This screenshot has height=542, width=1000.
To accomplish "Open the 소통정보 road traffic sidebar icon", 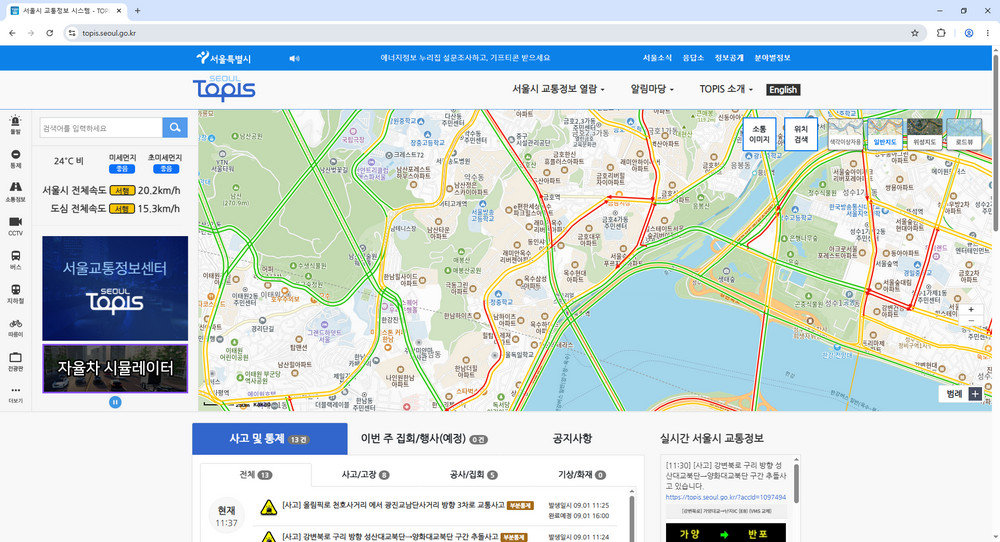I will pyautogui.click(x=15, y=192).
